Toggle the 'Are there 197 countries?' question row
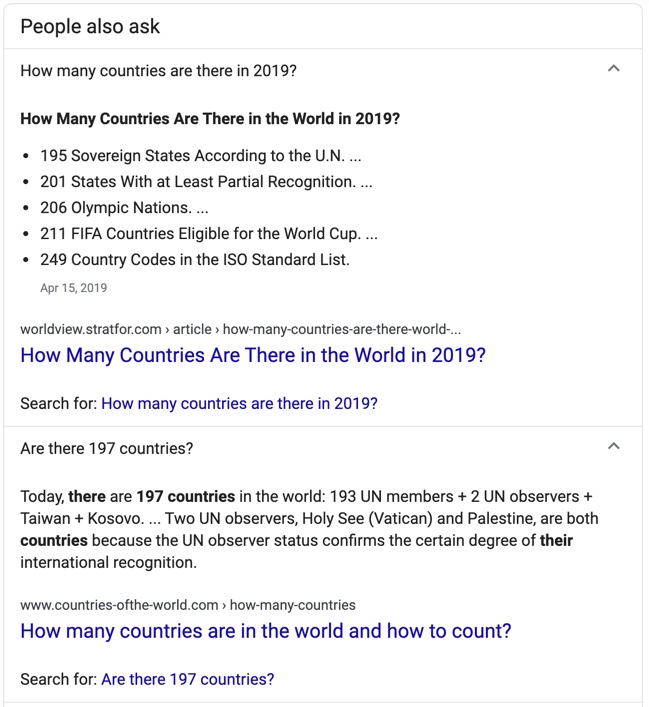The height and width of the screenshot is (707, 649). 323,448
